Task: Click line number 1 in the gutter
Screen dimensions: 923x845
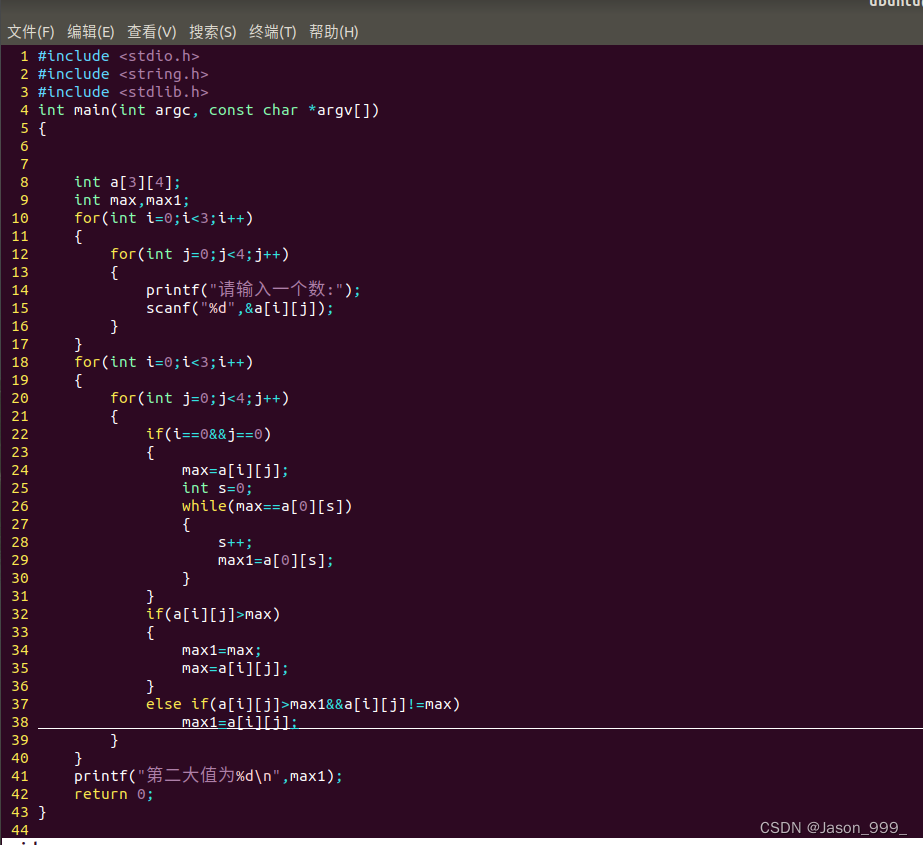Action: 23,55
